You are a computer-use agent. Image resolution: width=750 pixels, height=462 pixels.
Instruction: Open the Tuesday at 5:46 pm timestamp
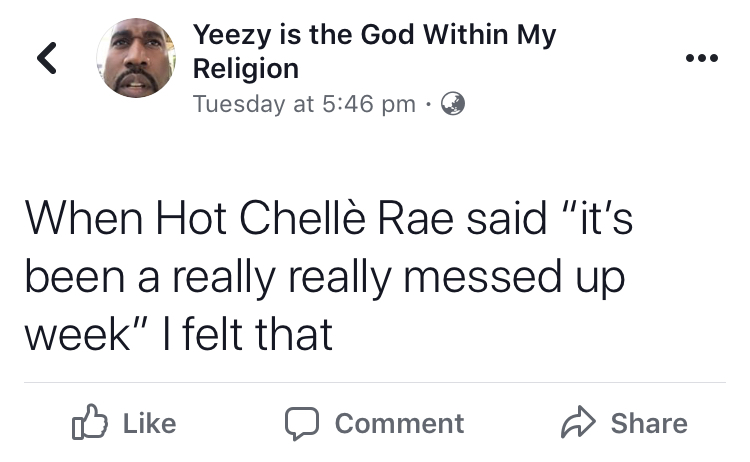[x=302, y=104]
